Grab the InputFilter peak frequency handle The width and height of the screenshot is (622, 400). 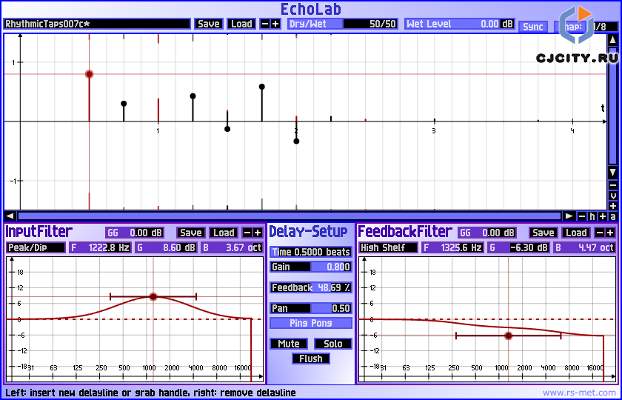coord(153,296)
